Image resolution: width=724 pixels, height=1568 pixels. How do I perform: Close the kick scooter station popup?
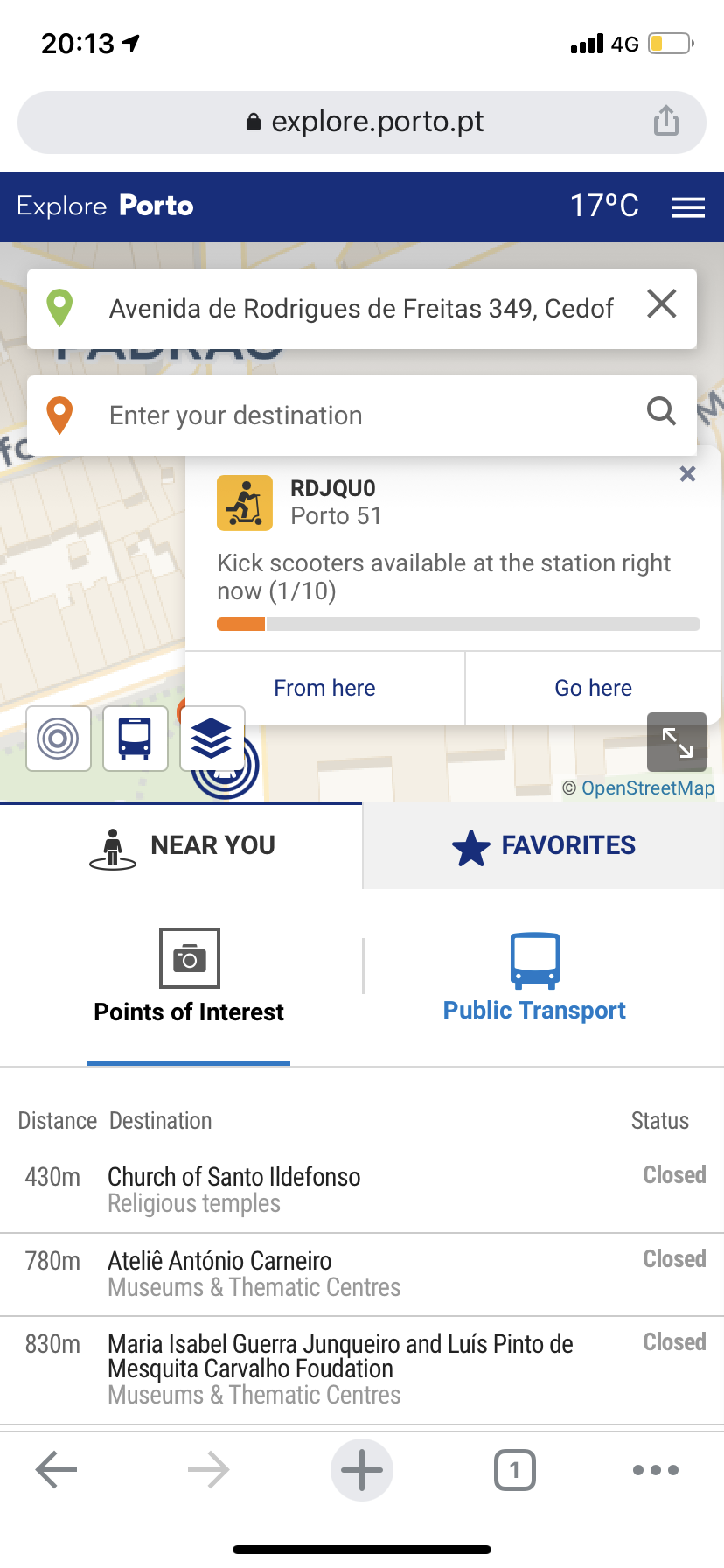click(x=688, y=474)
